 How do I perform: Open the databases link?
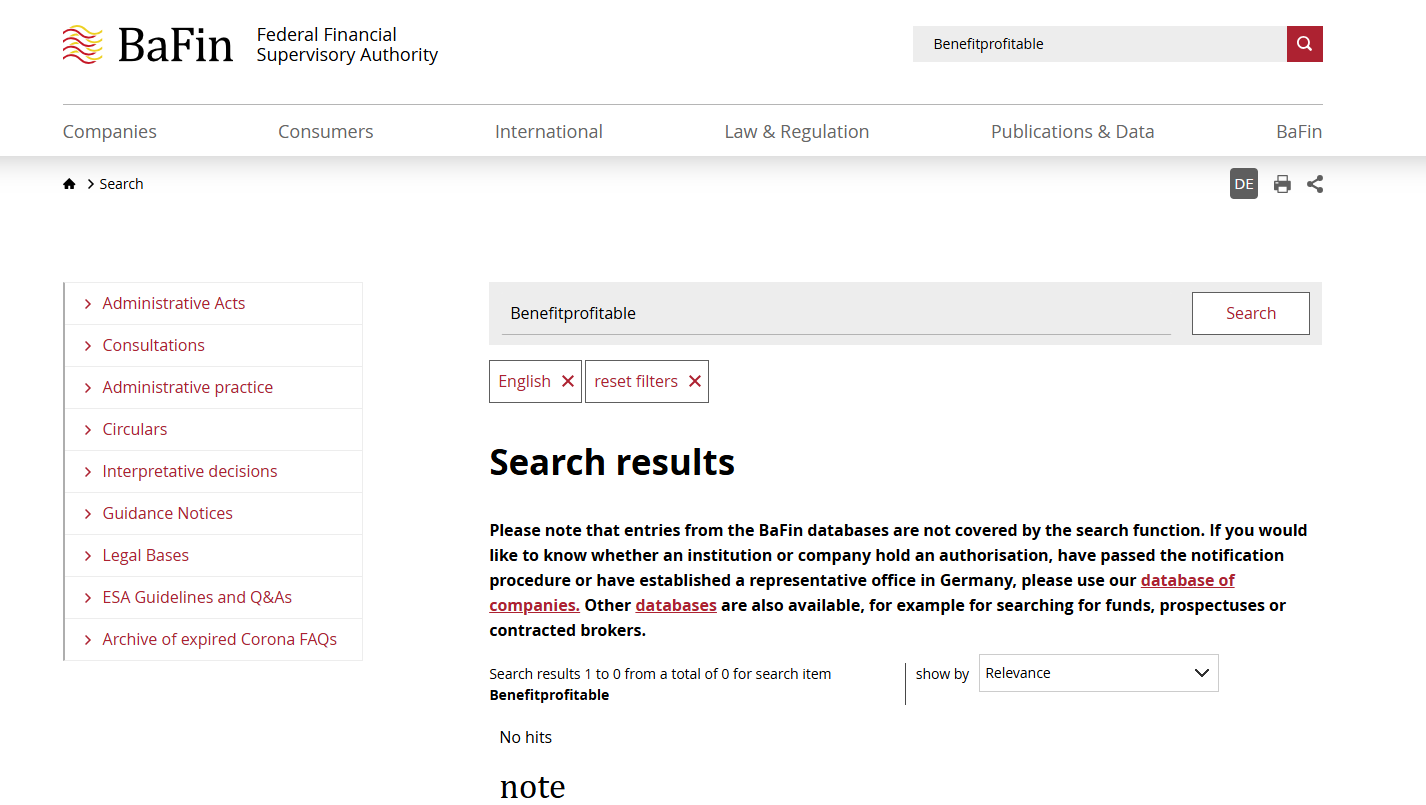click(675, 605)
